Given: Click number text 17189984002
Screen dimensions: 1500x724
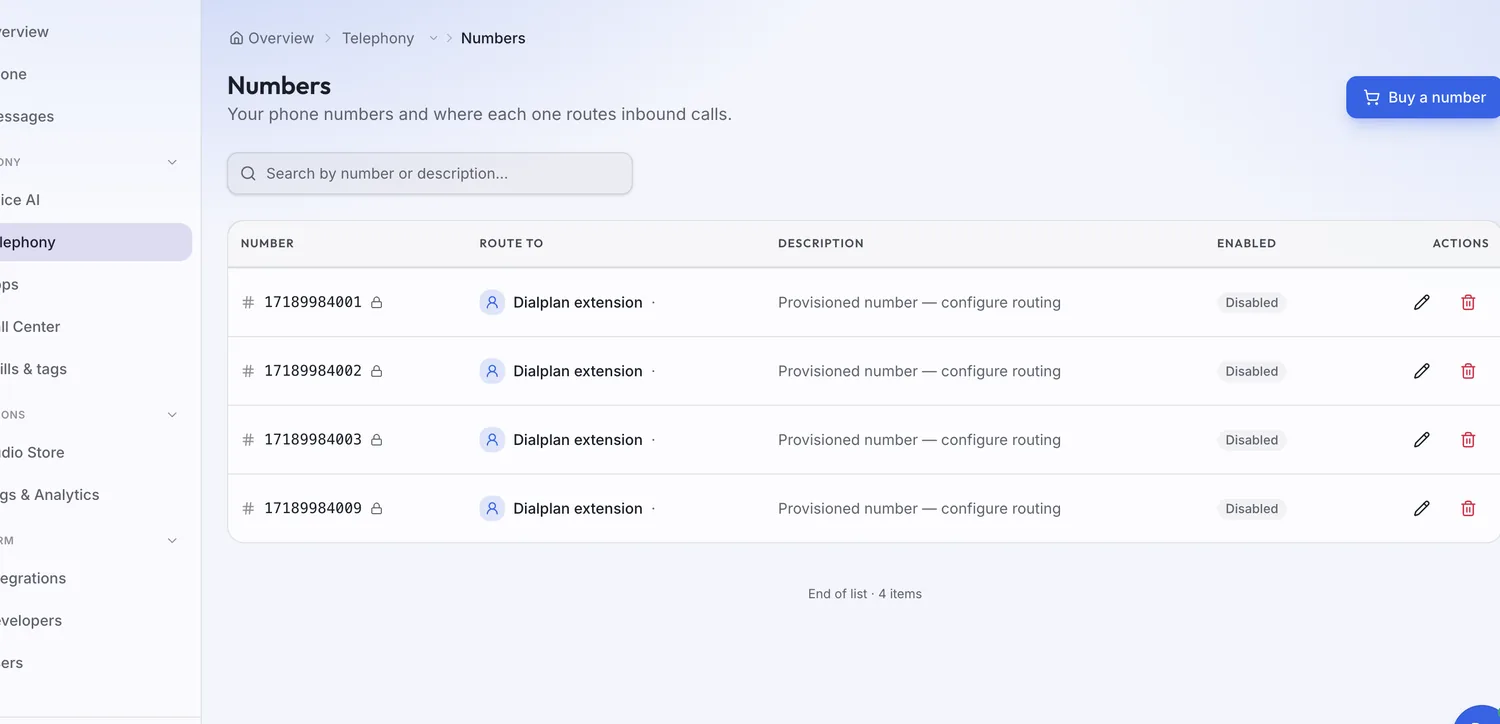Looking at the screenshot, I should tap(313, 371).
